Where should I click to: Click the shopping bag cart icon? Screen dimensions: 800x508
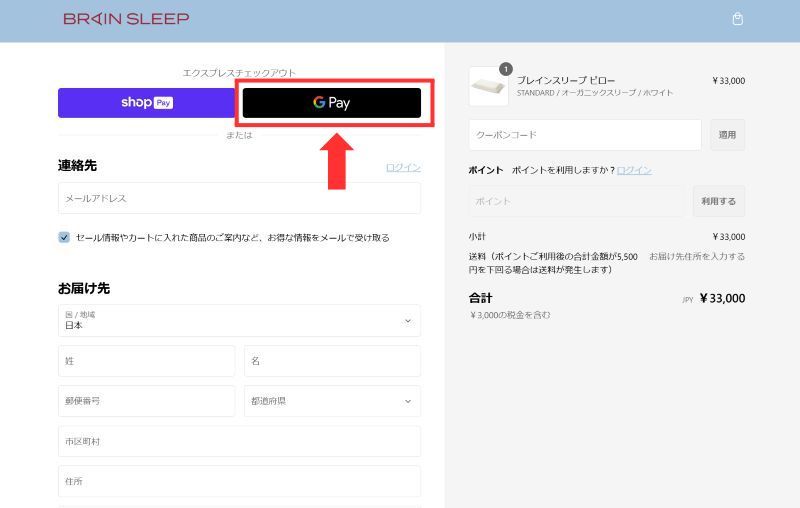point(738,19)
